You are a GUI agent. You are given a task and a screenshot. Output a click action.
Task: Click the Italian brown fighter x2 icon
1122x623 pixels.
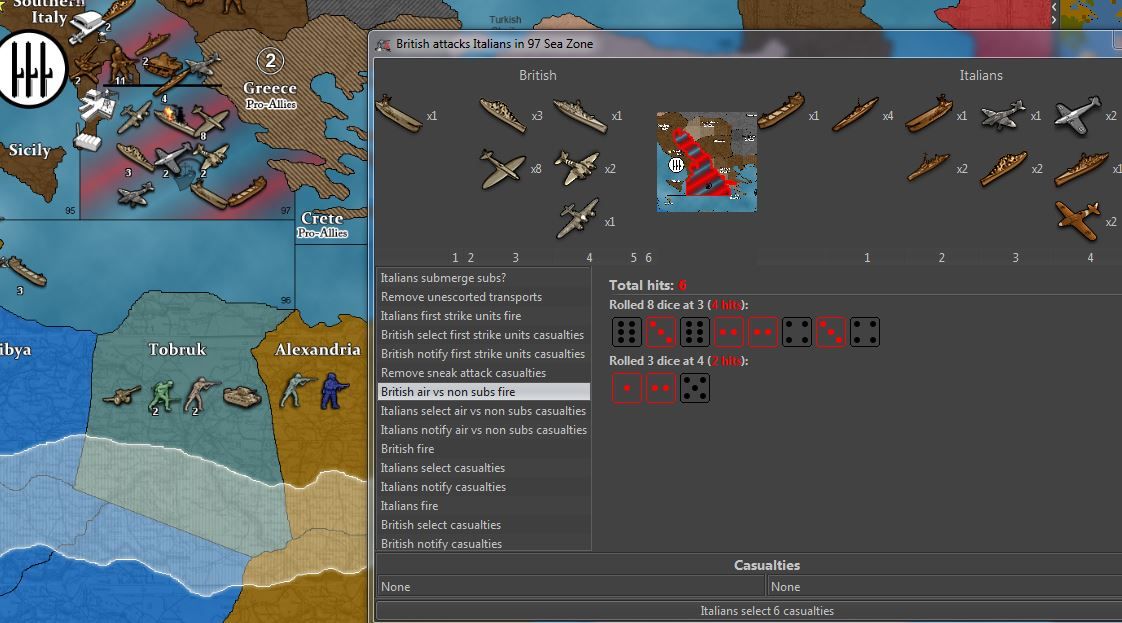click(x=1077, y=220)
